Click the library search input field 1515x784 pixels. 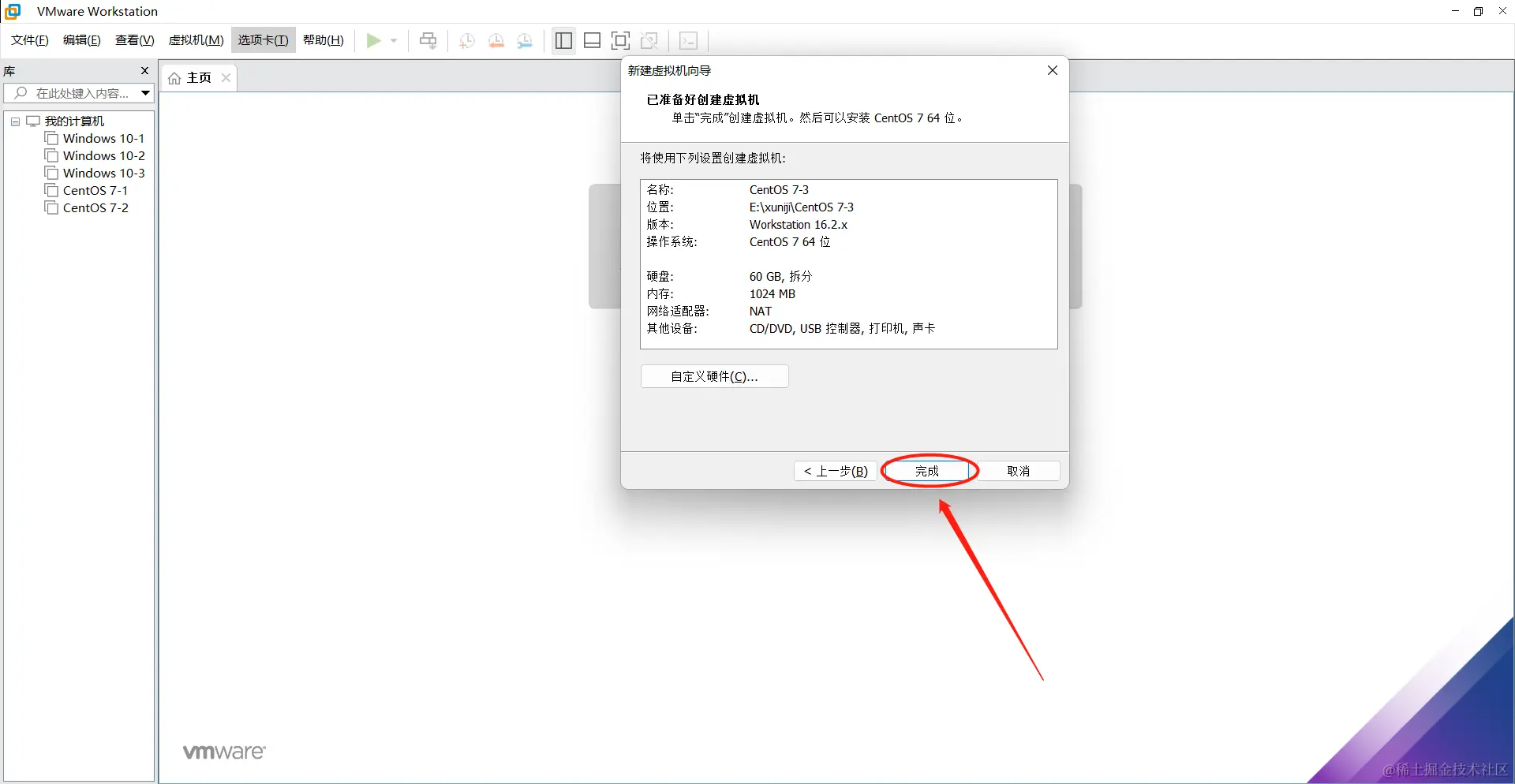[78, 93]
